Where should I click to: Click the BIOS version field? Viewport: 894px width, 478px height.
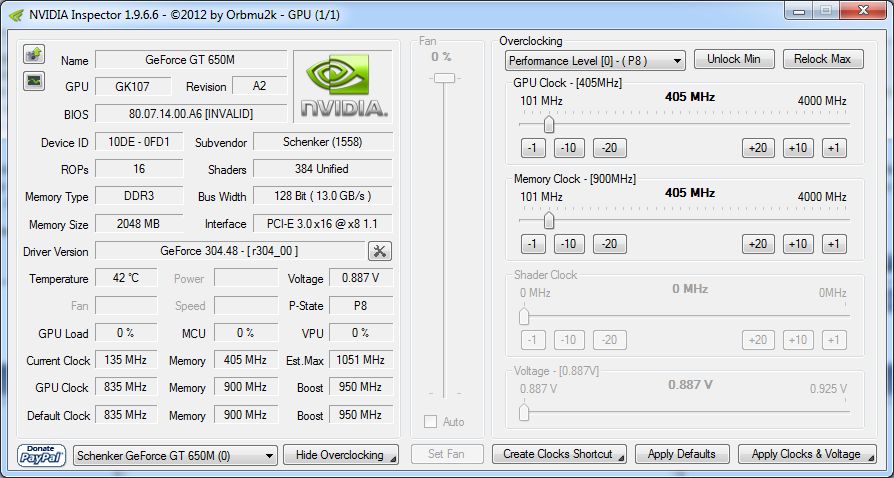coord(191,114)
